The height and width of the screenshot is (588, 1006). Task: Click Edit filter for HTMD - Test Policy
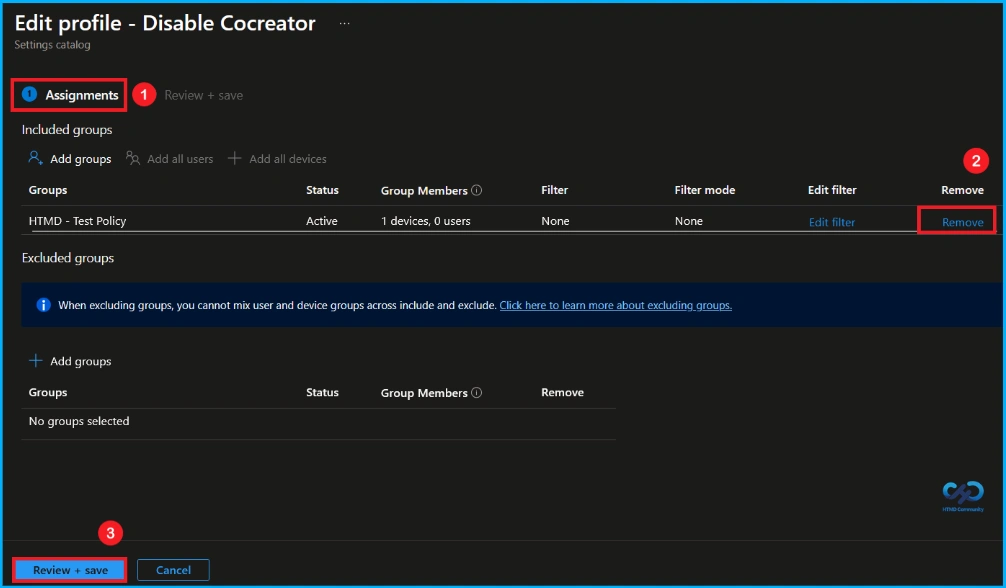[x=831, y=222]
